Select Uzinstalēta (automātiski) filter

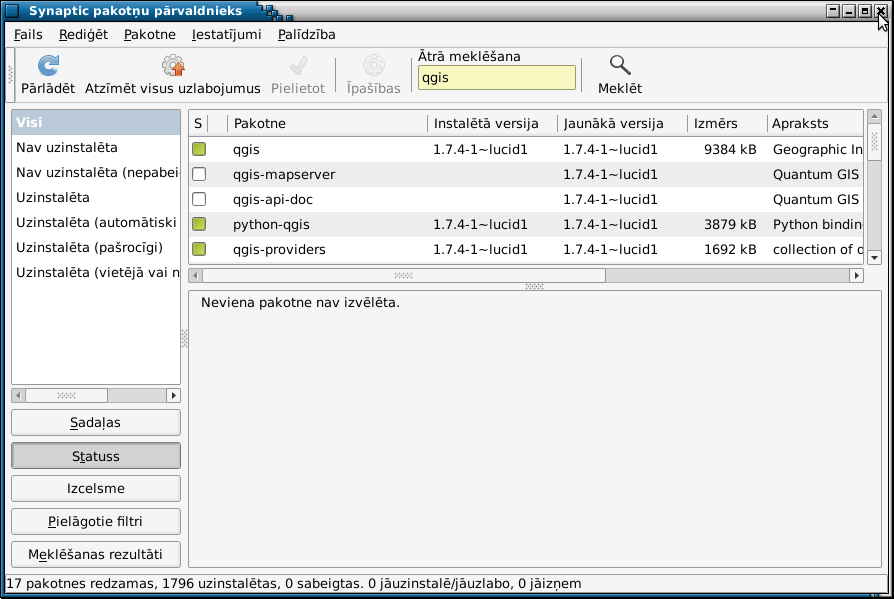(96, 223)
